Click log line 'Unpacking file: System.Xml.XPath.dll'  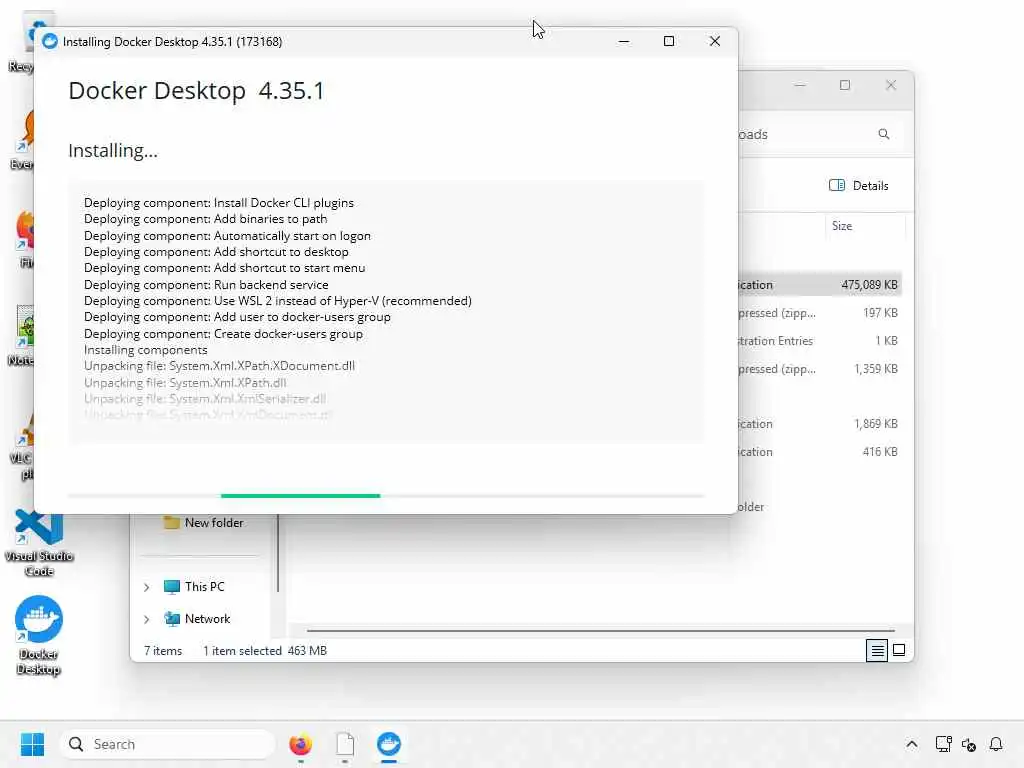185,383
